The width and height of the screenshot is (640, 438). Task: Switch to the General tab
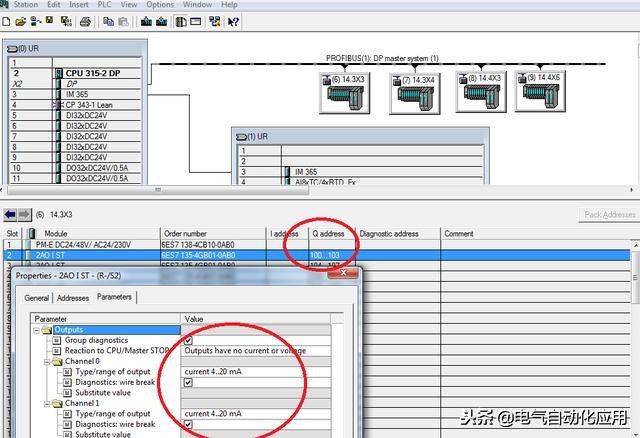tap(36, 298)
